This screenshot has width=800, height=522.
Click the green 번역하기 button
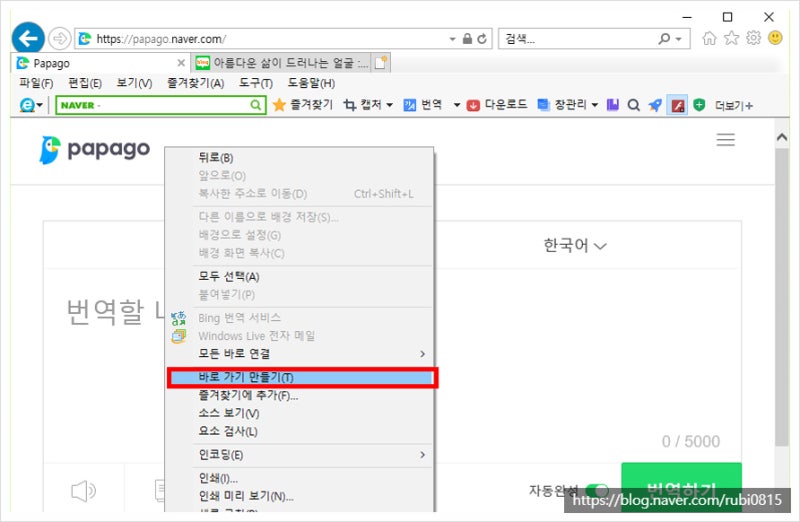[x=681, y=487]
